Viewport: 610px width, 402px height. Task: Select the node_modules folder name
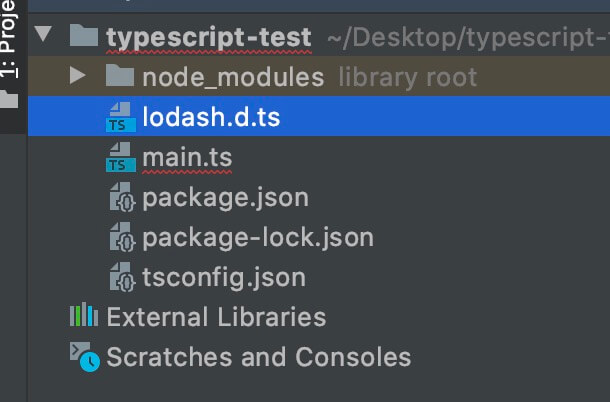[x=232, y=76]
